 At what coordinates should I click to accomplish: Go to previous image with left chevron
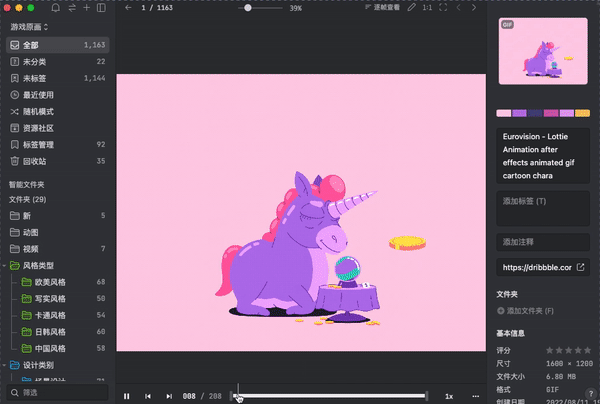tap(458, 7)
